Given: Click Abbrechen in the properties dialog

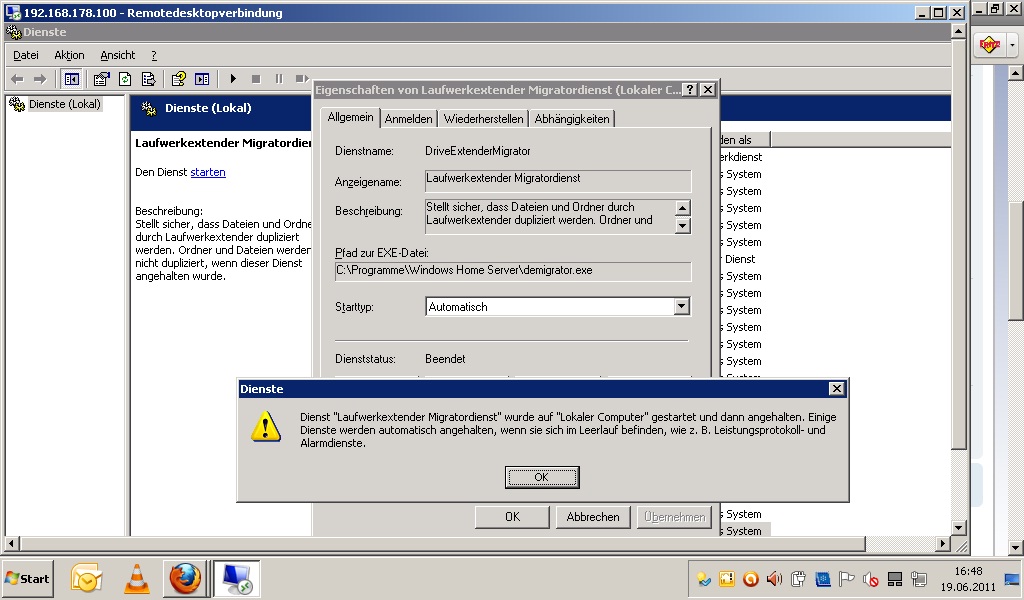Looking at the screenshot, I should click(x=592, y=516).
